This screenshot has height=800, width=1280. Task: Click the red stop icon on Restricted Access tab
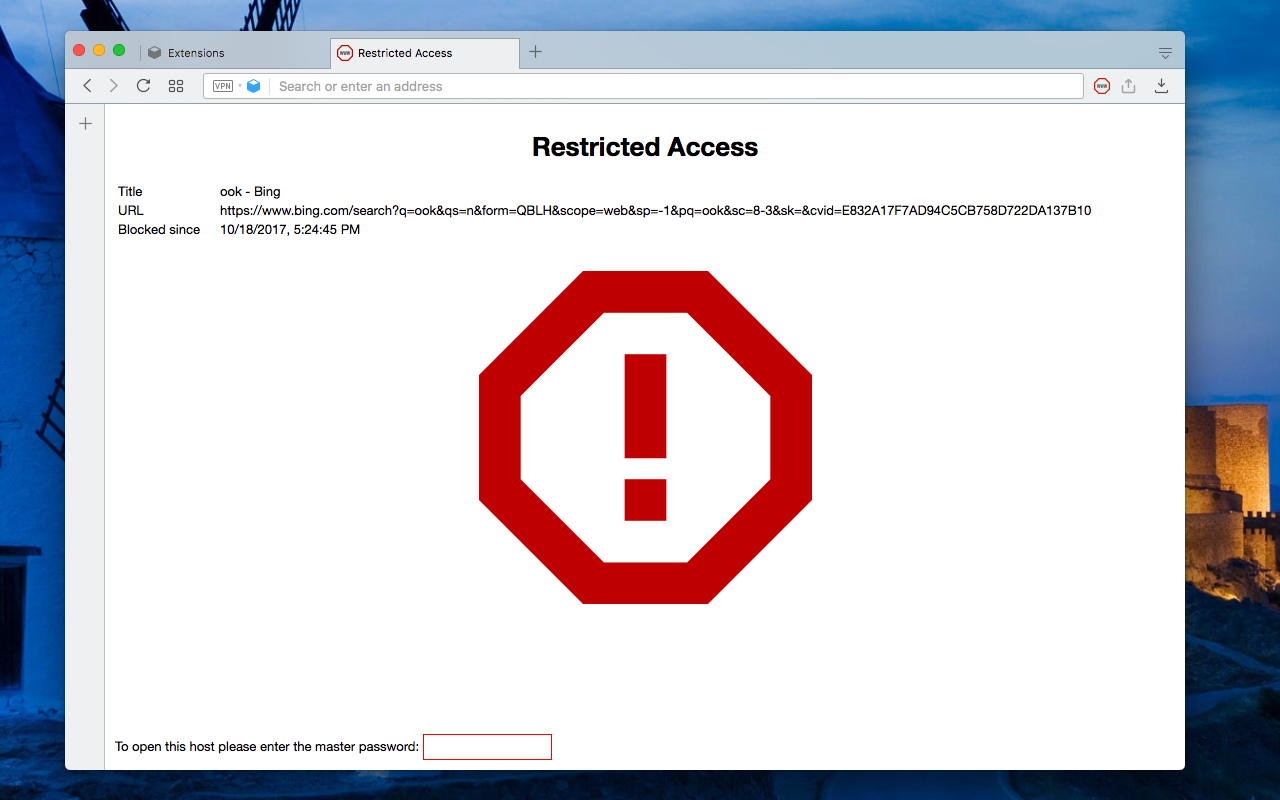pos(344,52)
